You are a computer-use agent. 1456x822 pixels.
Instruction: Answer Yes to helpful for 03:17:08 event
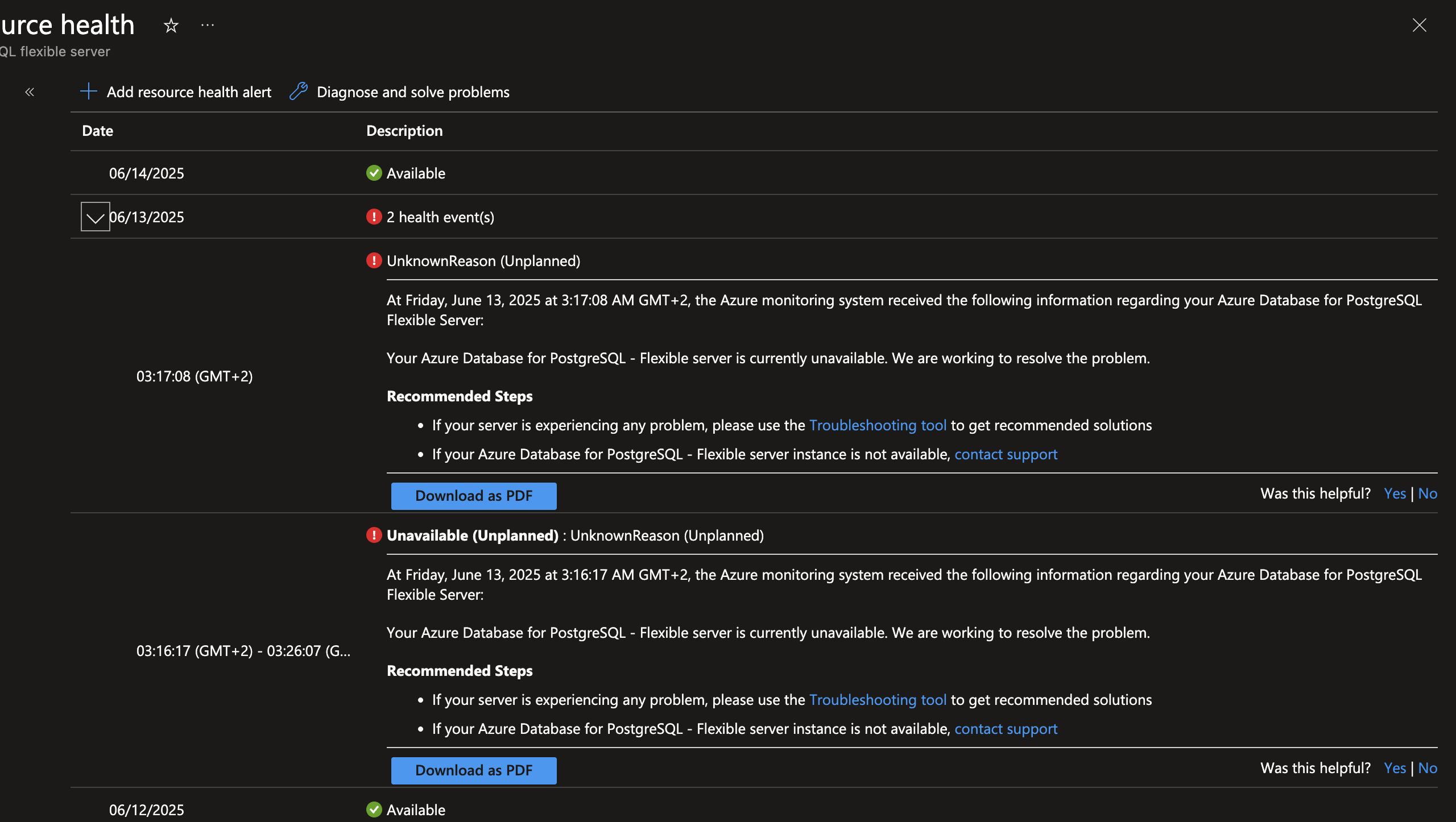[1395, 493]
